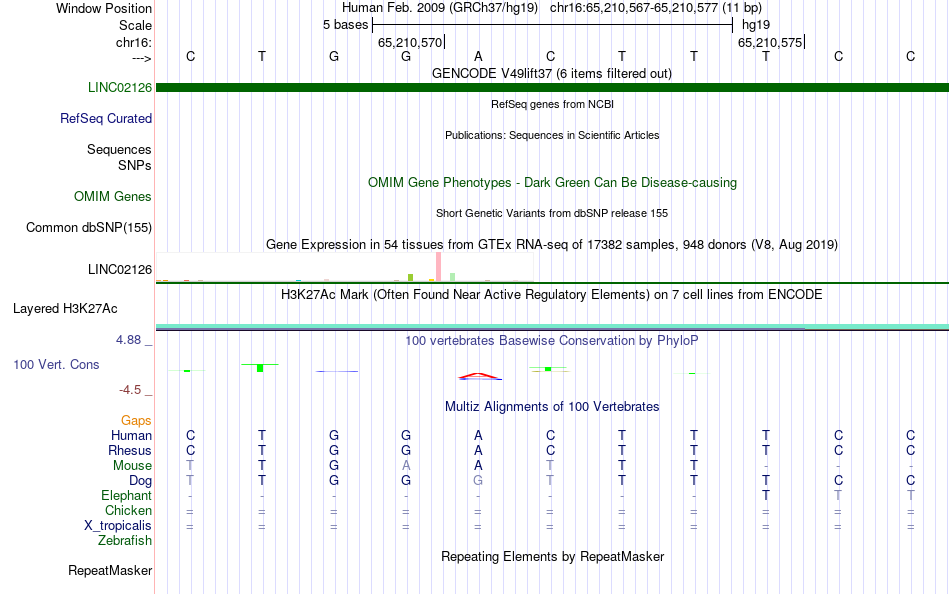Select the Mouse species label
This screenshot has width=950, height=594.
(x=132, y=466)
